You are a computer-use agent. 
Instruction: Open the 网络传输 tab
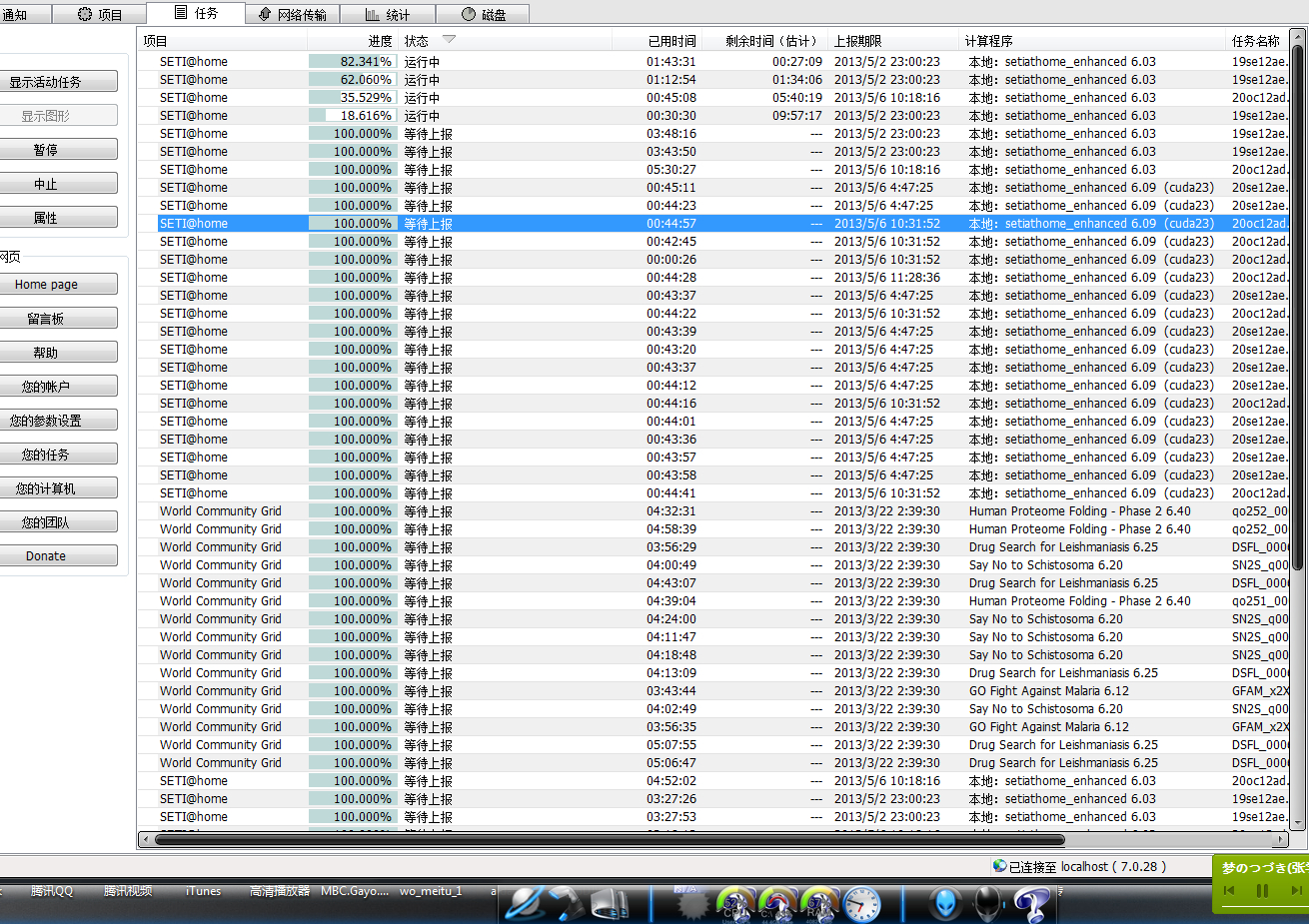click(293, 14)
